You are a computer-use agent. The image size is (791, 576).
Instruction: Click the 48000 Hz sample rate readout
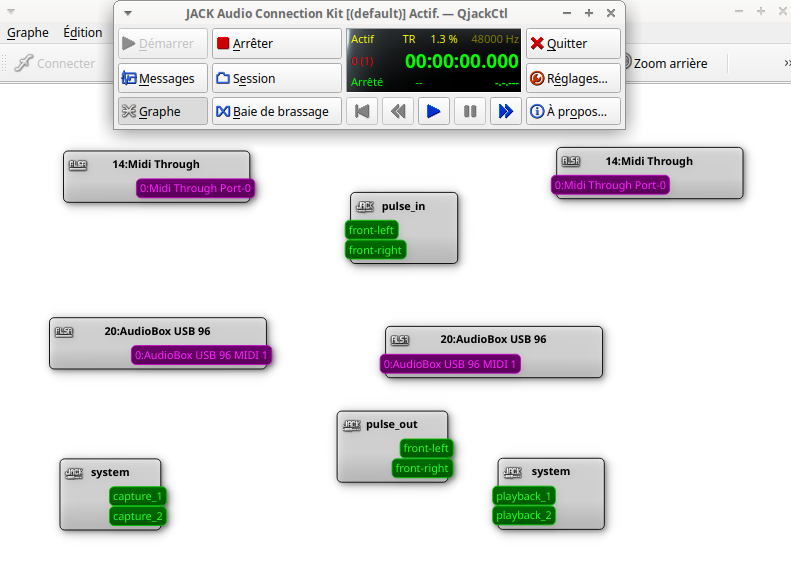(495, 39)
